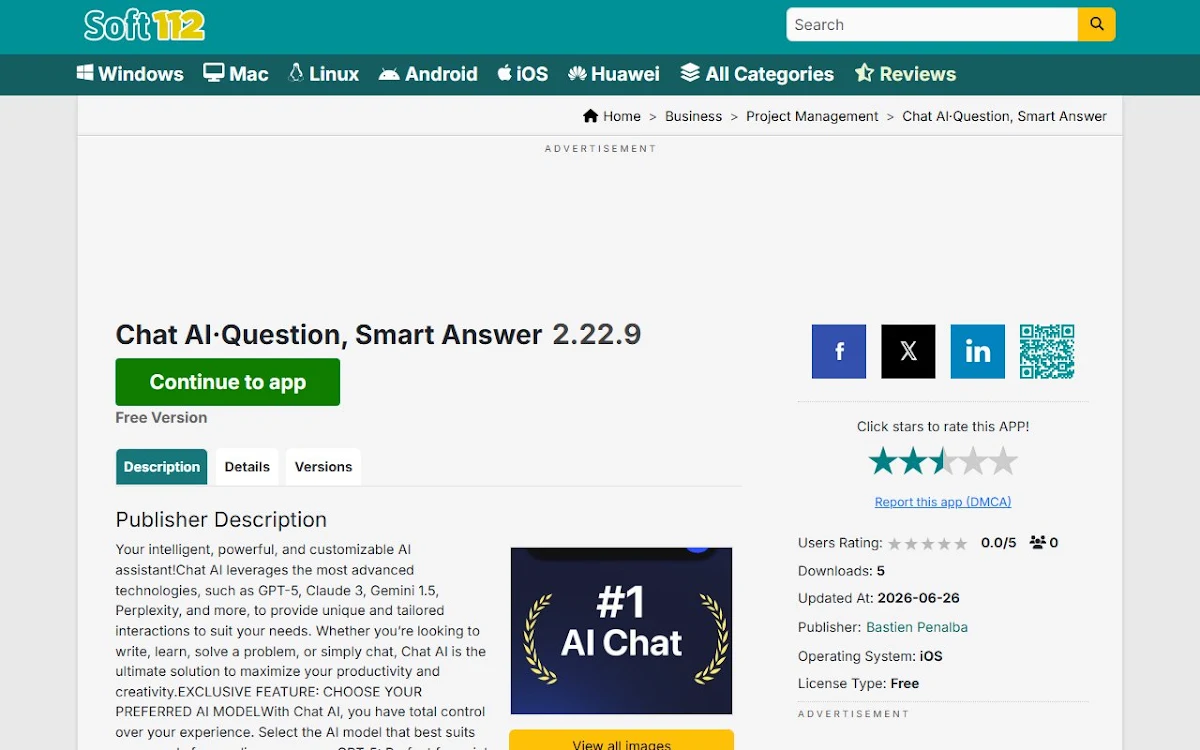Click the Publisher Description heading
This screenshot has height=750, width=1200.
point(221,520)
